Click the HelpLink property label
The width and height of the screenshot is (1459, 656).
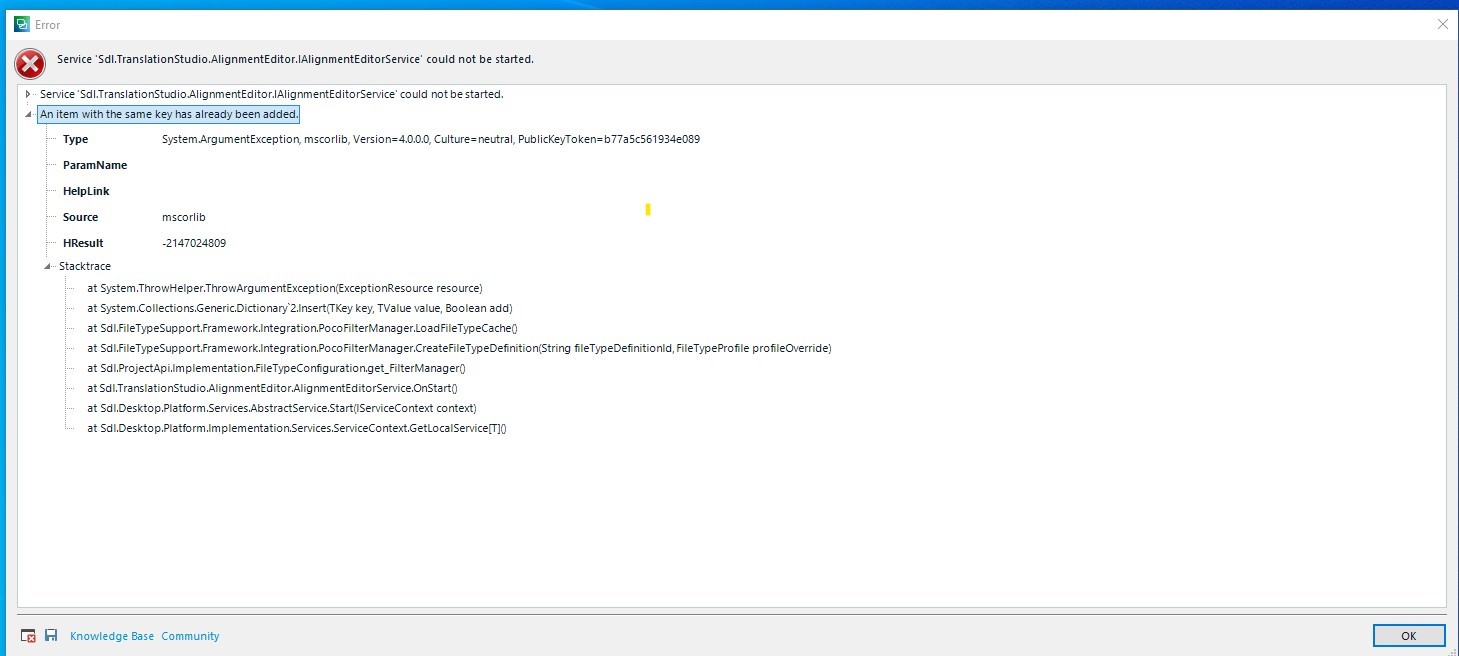point(86,191)
